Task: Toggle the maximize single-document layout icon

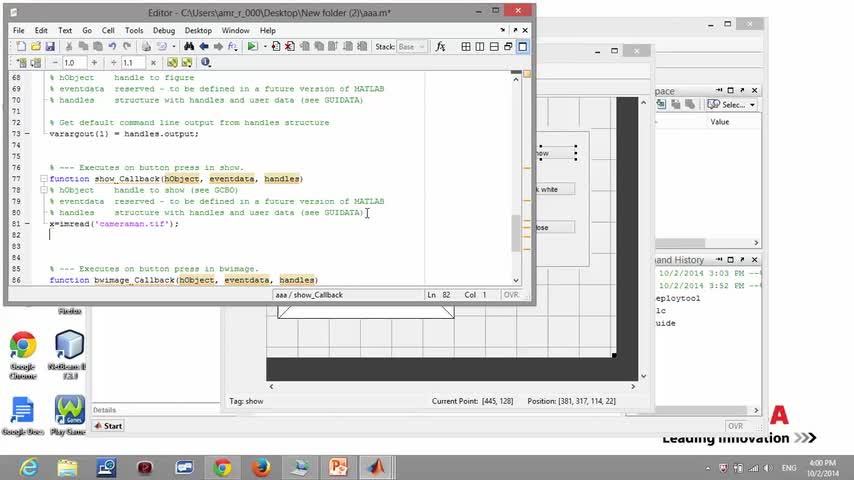Action: (522, 47)
